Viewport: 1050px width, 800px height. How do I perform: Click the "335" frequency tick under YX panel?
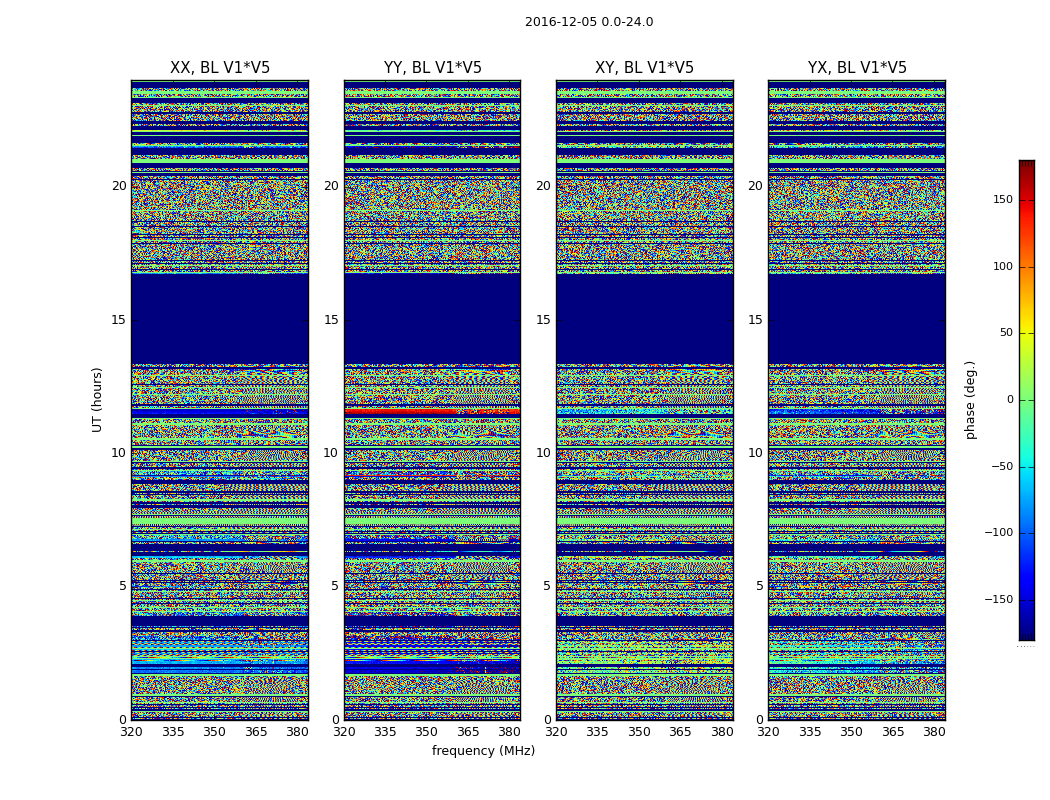[810, 732]
